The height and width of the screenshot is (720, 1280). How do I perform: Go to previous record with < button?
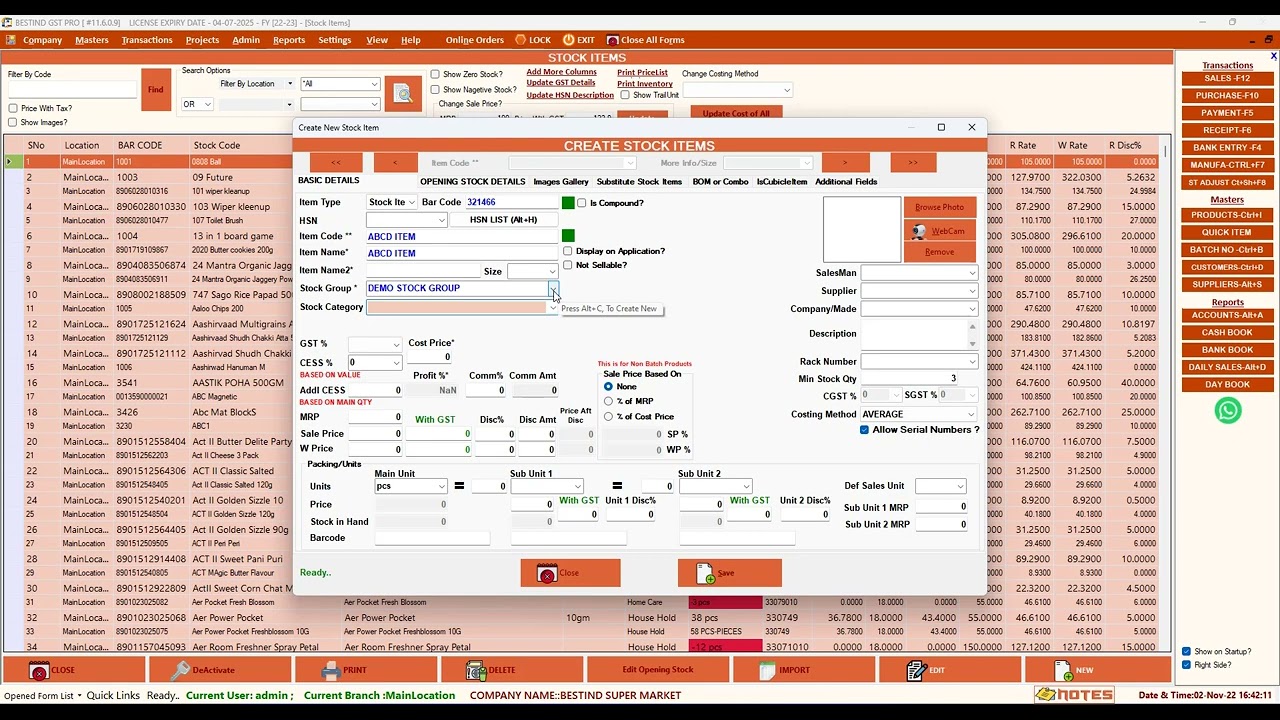click(395, 163)
